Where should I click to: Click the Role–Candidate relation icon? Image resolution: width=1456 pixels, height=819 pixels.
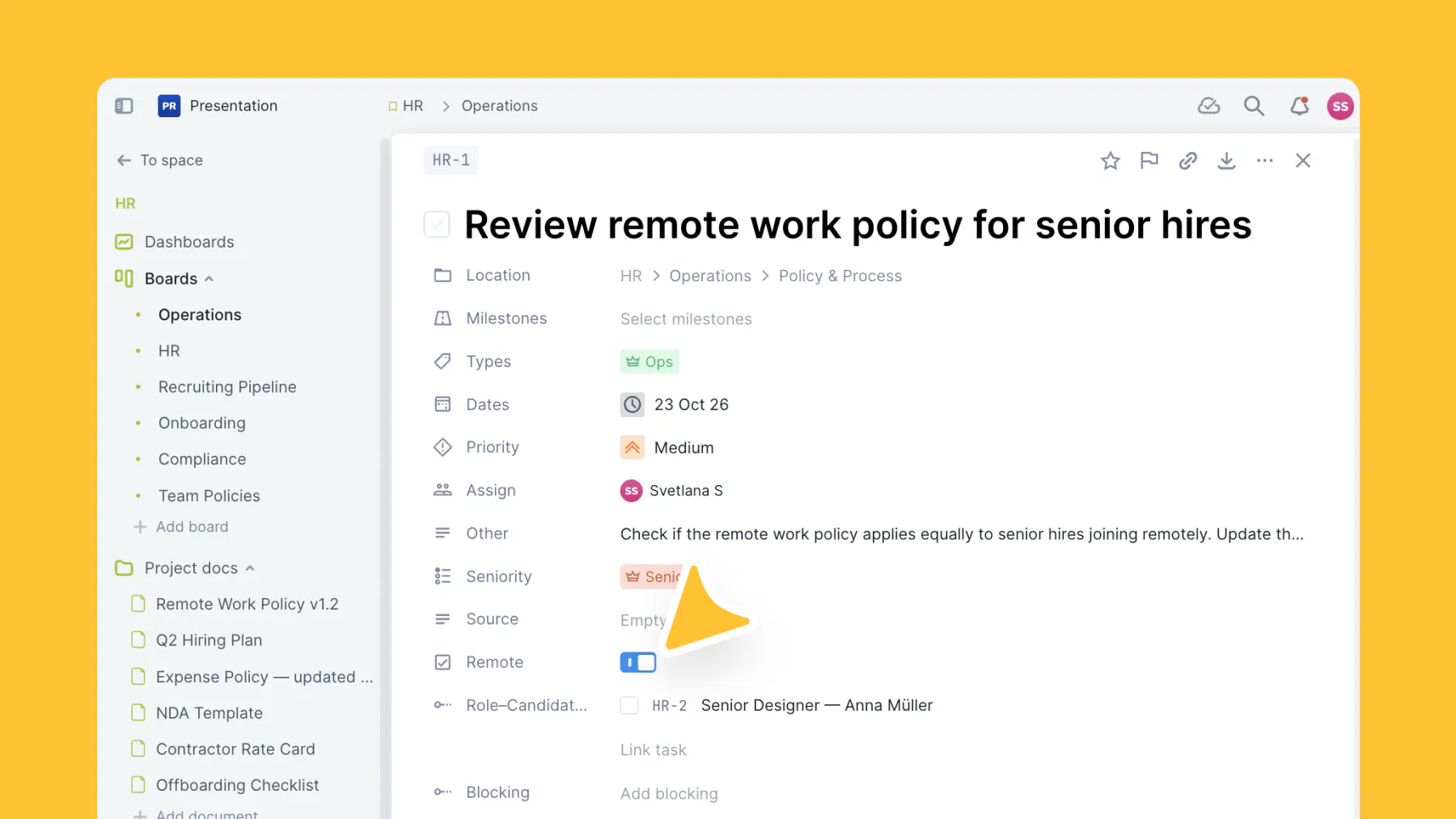[x=442, y=705]
